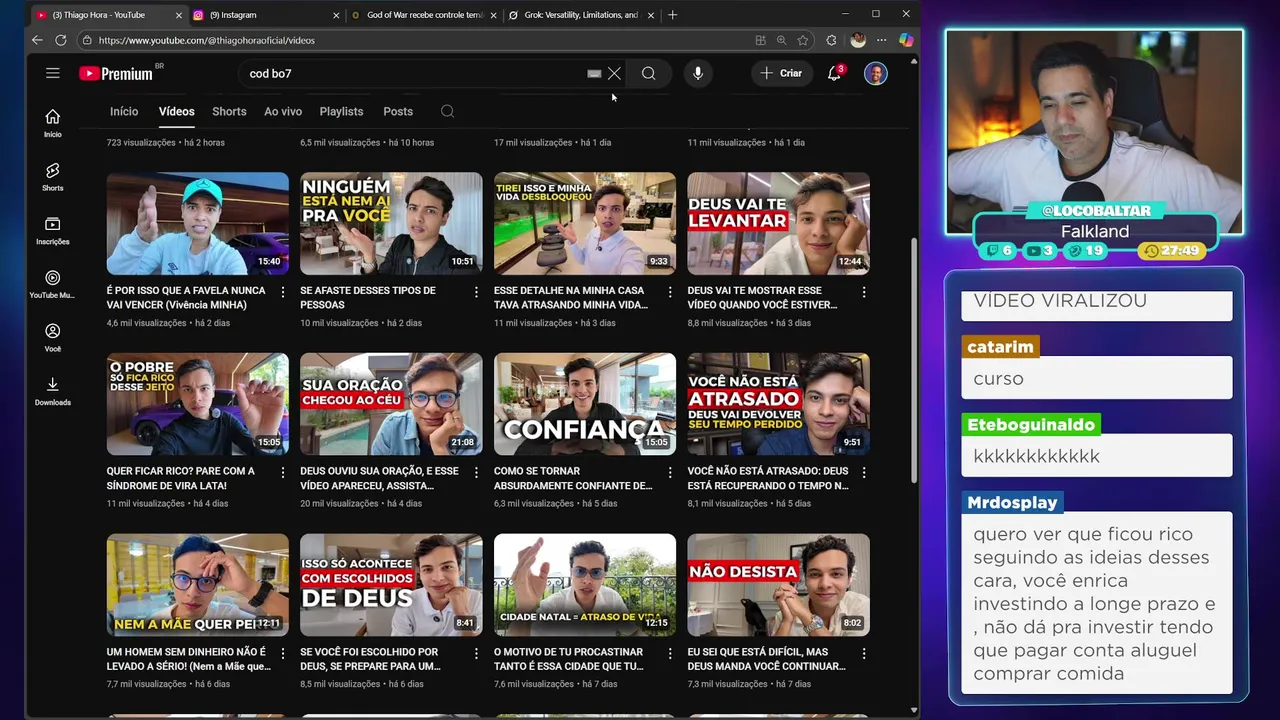Switch to the Ao vivo channel tab
Screen dimensions: 1280x720
[283, 111]
